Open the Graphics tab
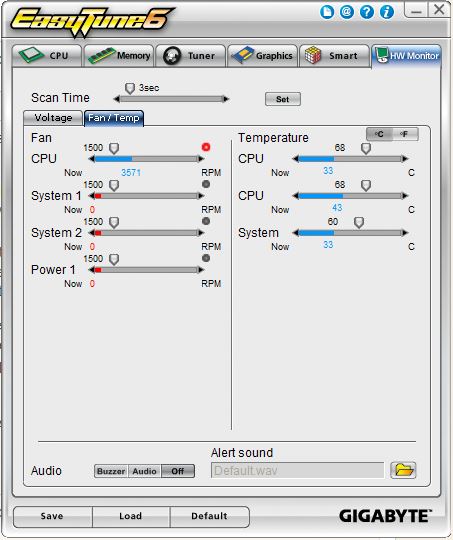The height and width of the screenshot is (540, 453). click(x=262, y=55)
